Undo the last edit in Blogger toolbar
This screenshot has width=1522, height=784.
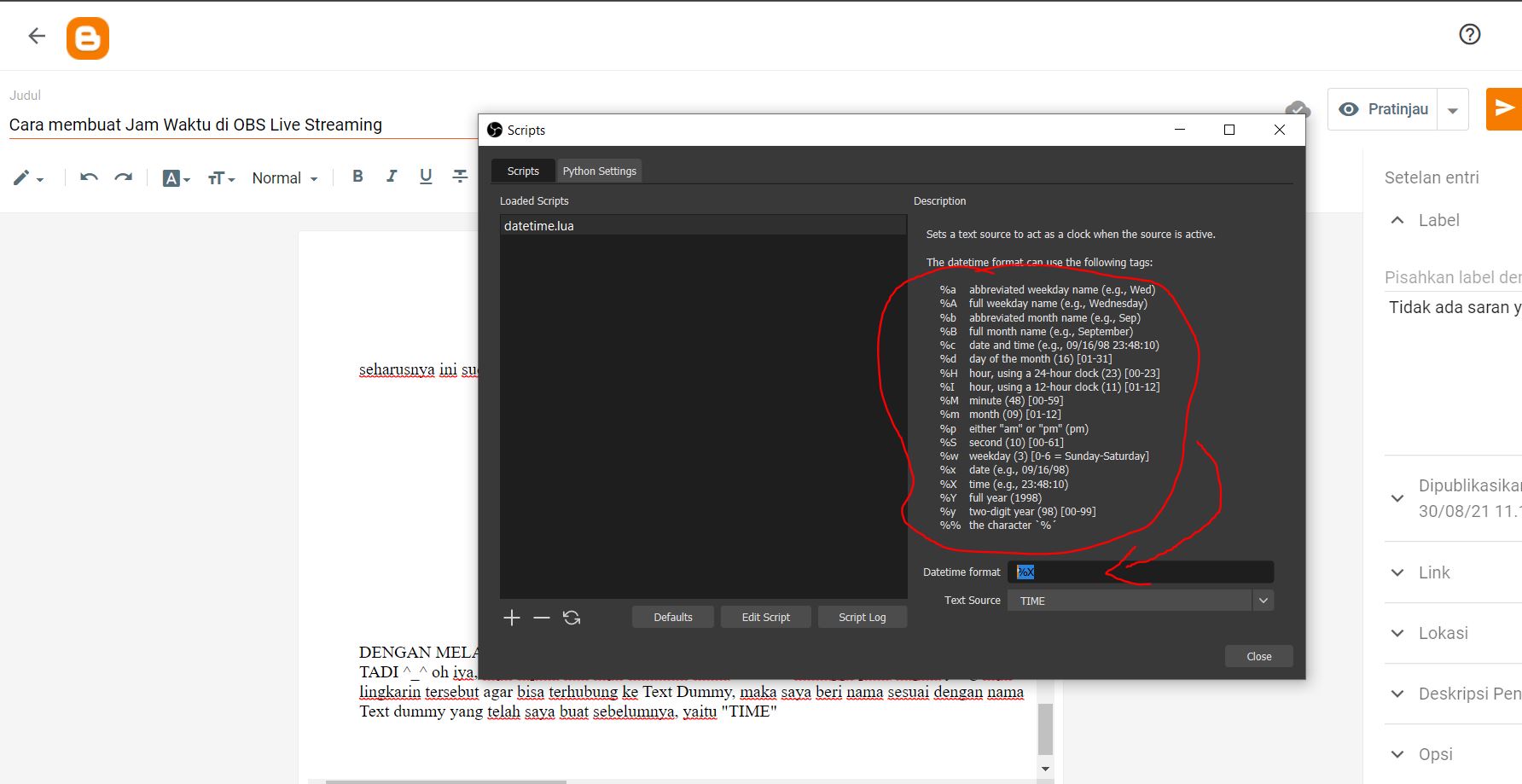coord(89,177)
